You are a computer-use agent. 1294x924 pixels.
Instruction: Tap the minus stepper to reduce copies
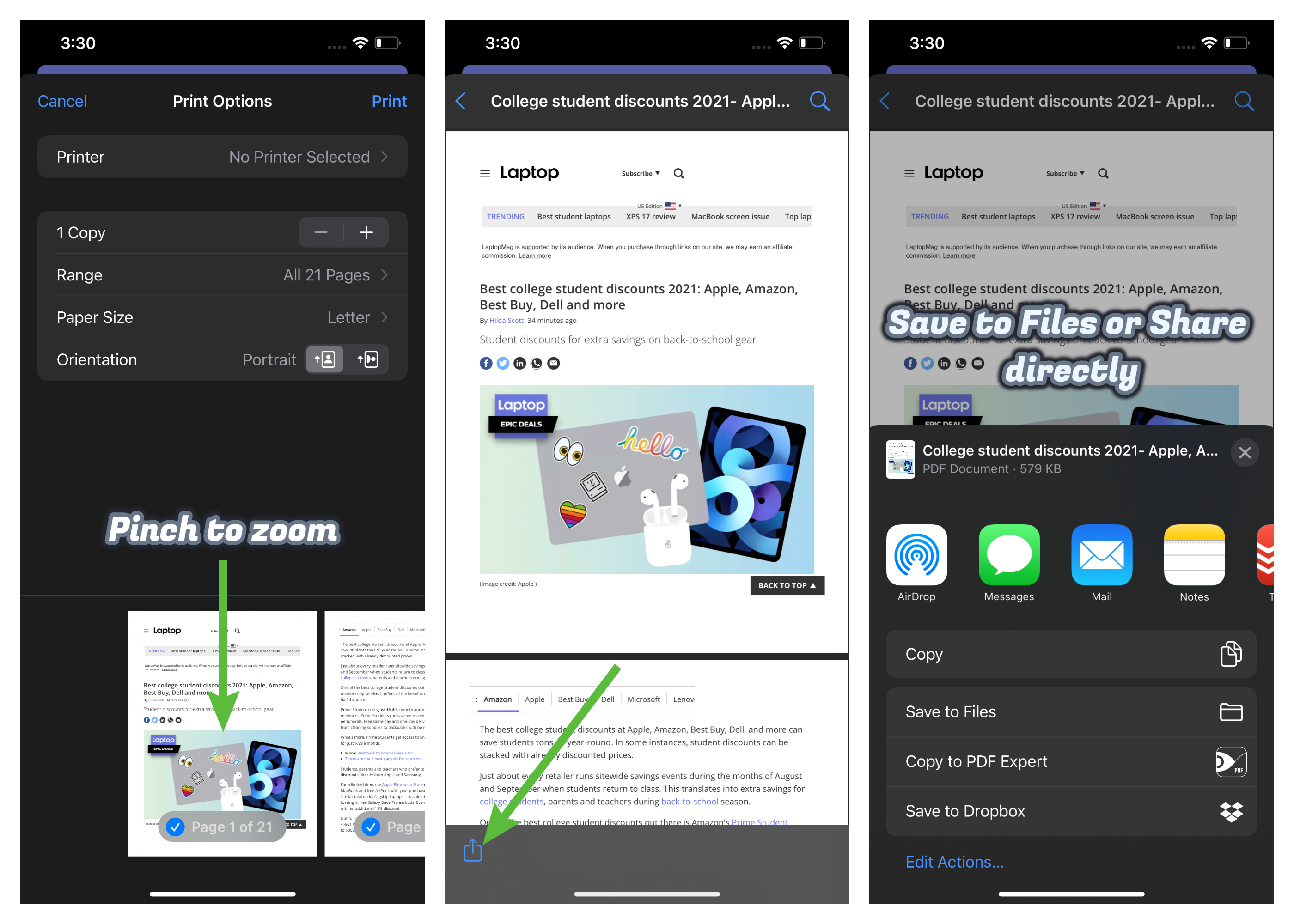tap(321, 233)
